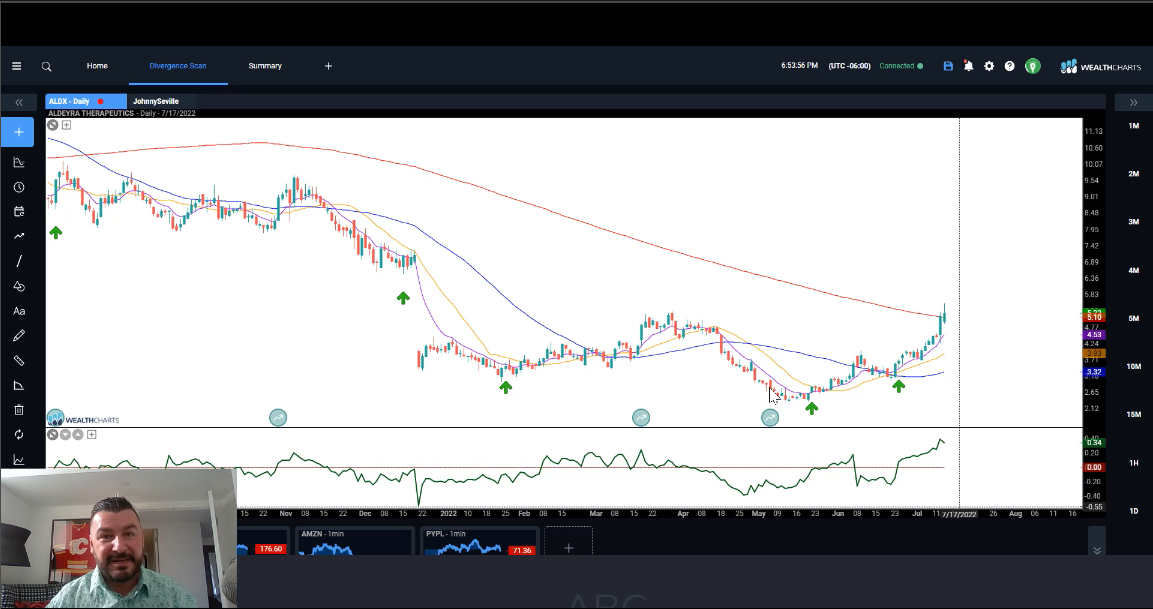Select the pencil freehand tool
The image size is (1153, 609).
coord(18,335)
